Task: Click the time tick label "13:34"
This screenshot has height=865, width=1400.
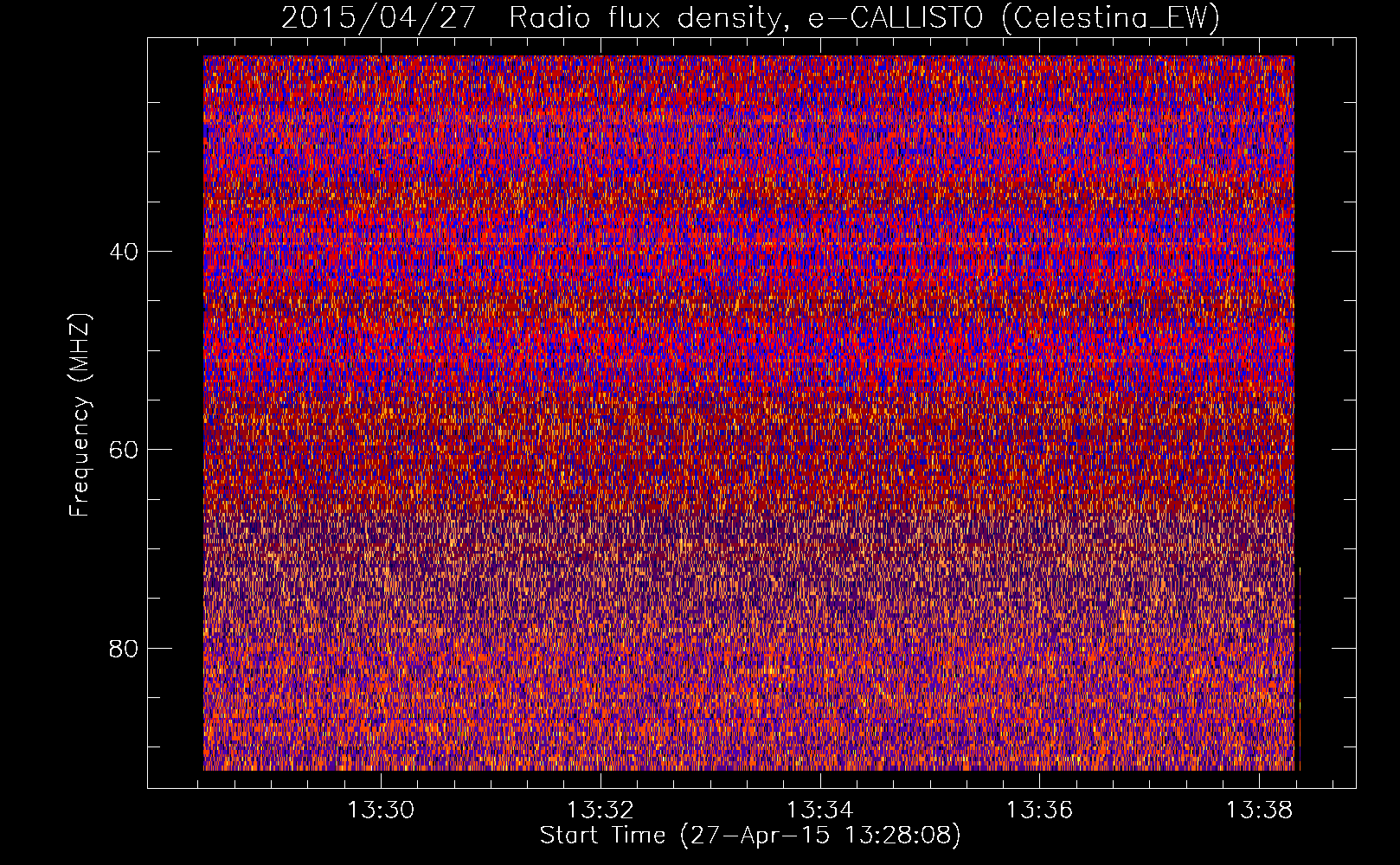Action: (820, 810)
